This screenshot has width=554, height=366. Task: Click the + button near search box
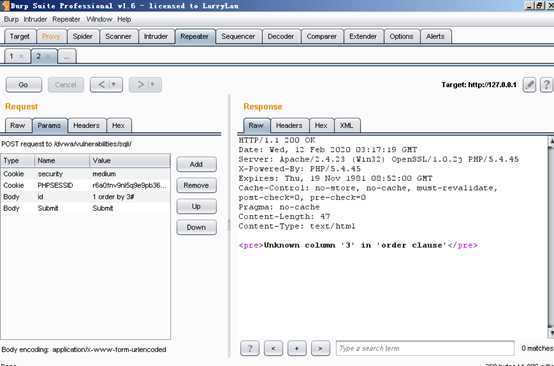[297, 348]
